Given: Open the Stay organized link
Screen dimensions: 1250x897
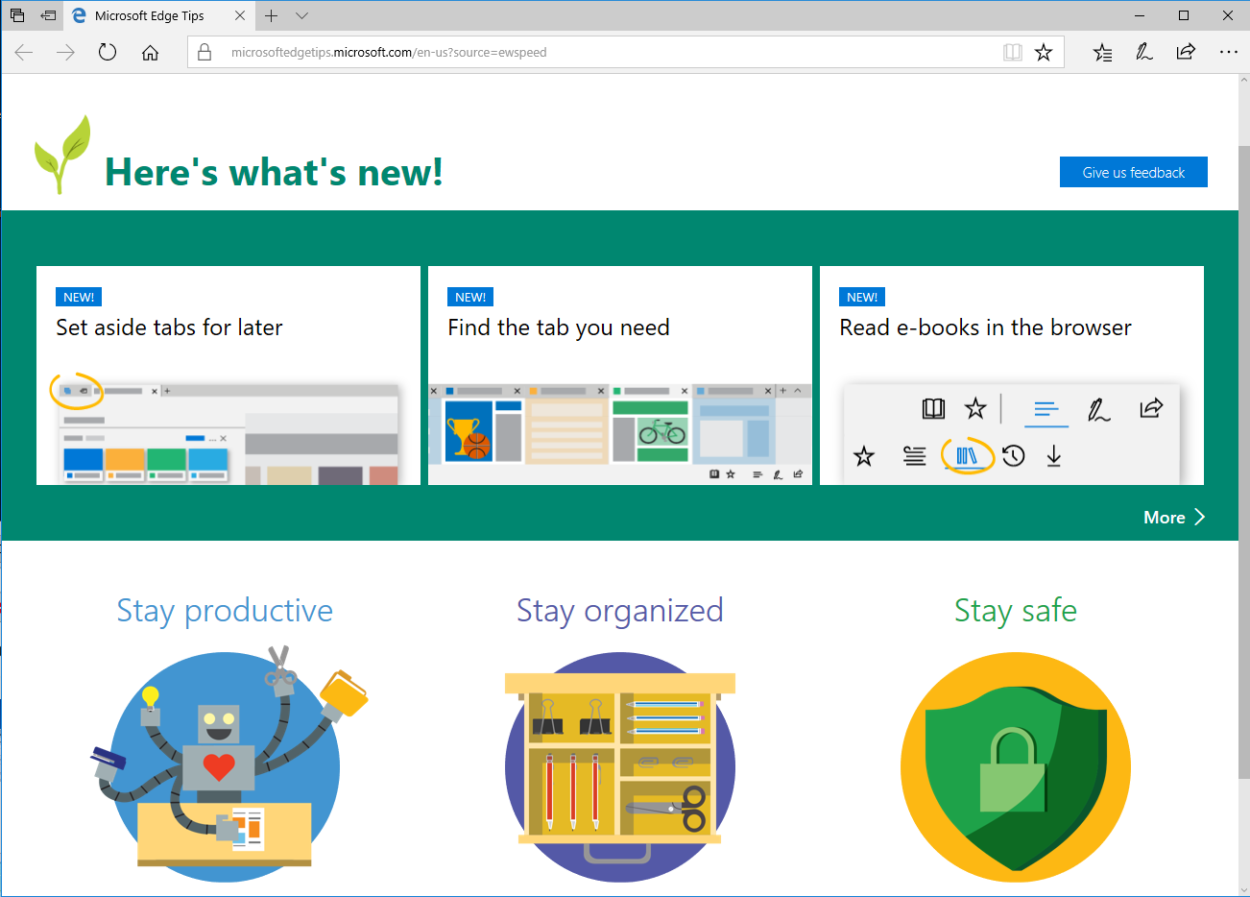Looking at the screenshot, I should click(x=619, y=611).
